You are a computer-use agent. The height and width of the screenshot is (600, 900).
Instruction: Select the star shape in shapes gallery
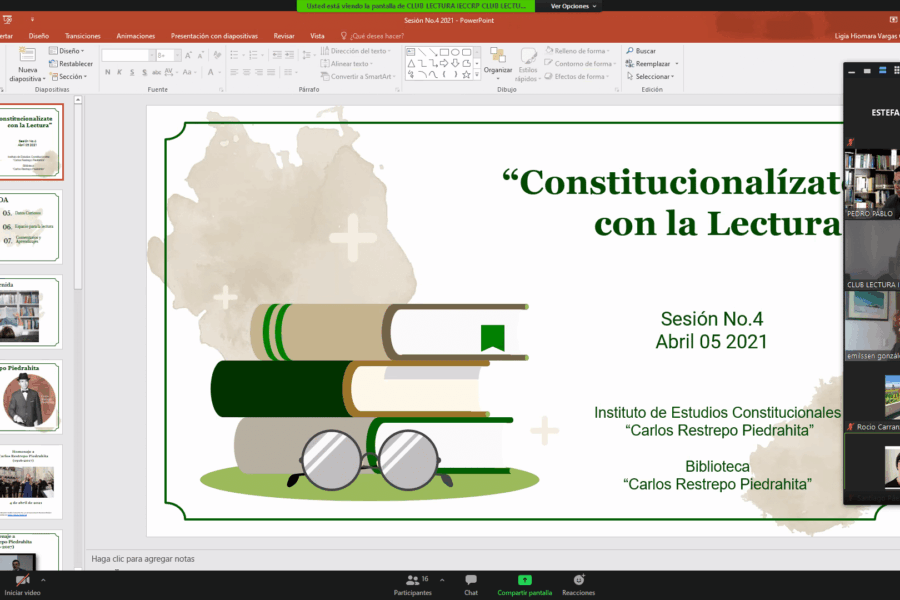click(468, 74)
